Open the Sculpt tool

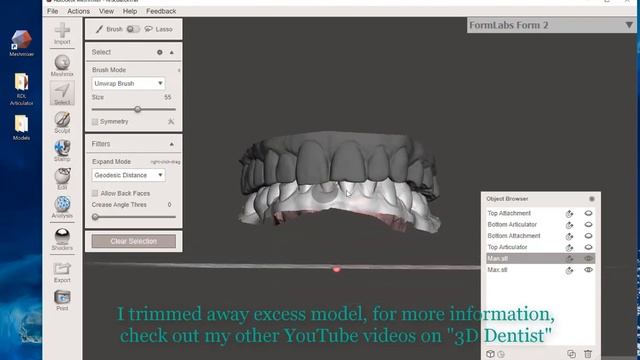click(62, 122)
